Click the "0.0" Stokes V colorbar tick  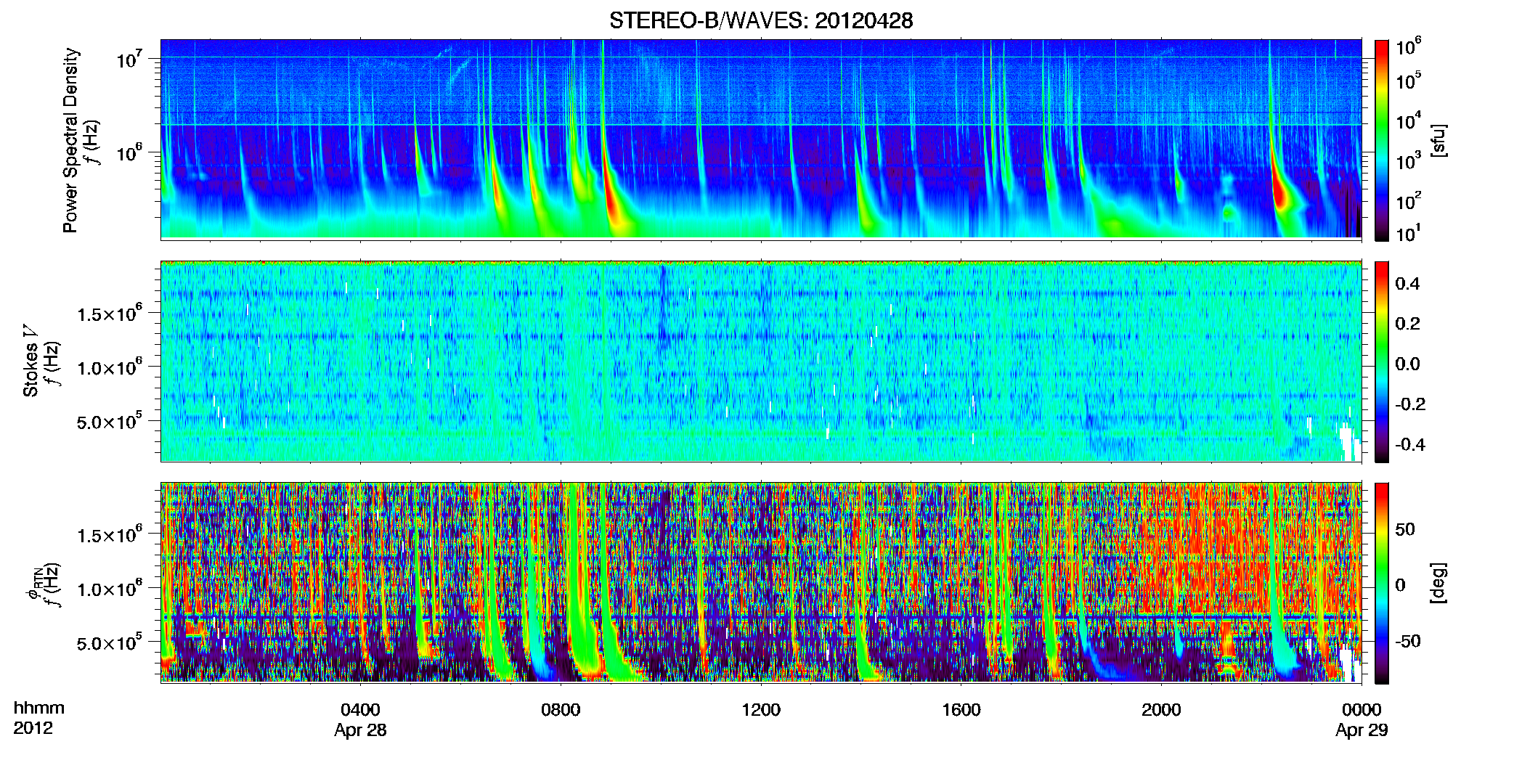1407,364
